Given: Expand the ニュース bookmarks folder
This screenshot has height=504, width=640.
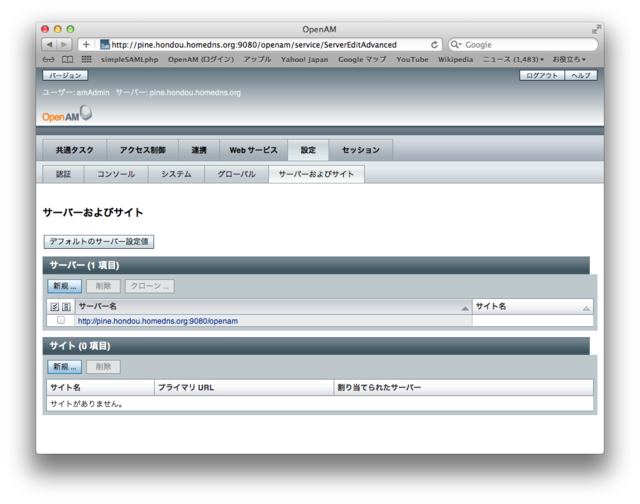Looking at the screenshot, I should point(513,60).
